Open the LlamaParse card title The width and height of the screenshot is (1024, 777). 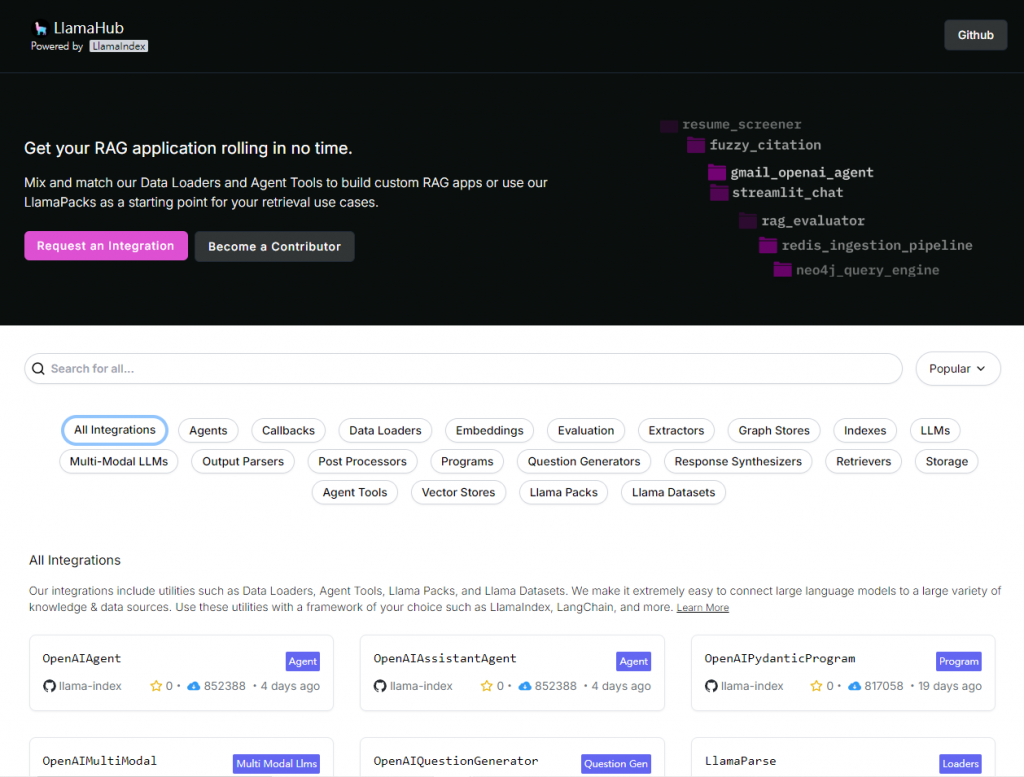point(741,761)
